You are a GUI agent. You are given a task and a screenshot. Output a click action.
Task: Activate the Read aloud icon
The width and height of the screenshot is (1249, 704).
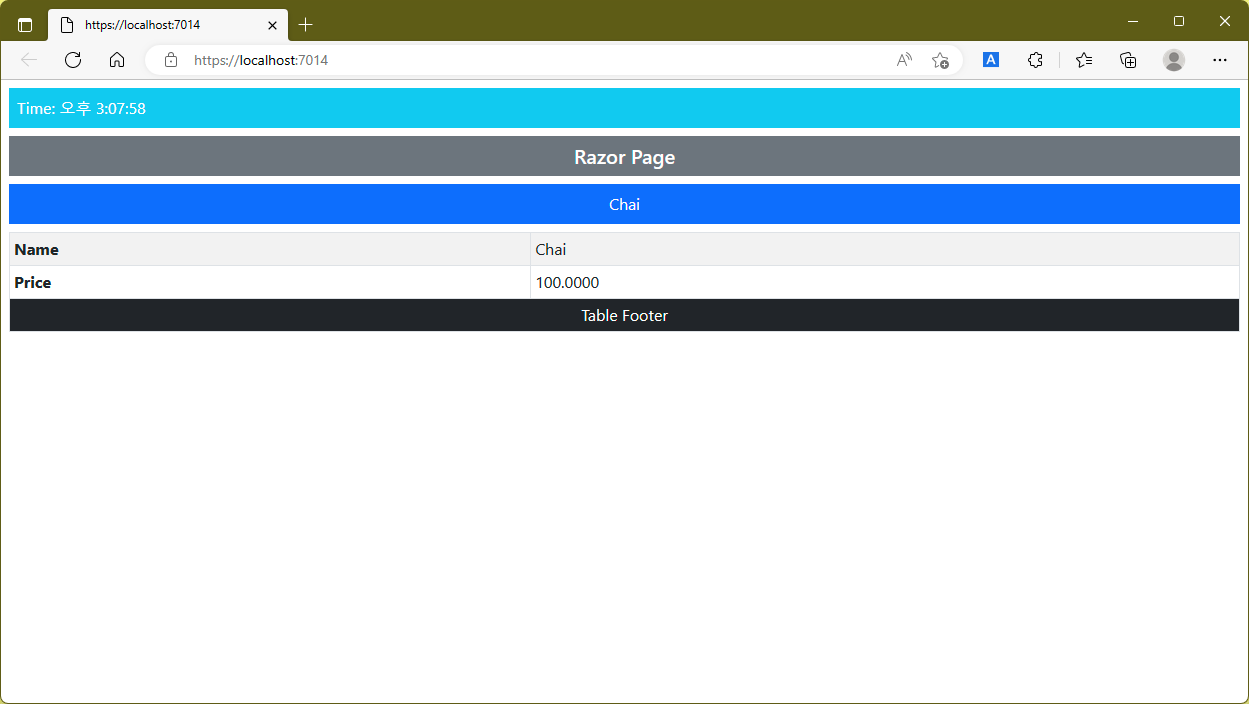point(904,60)
